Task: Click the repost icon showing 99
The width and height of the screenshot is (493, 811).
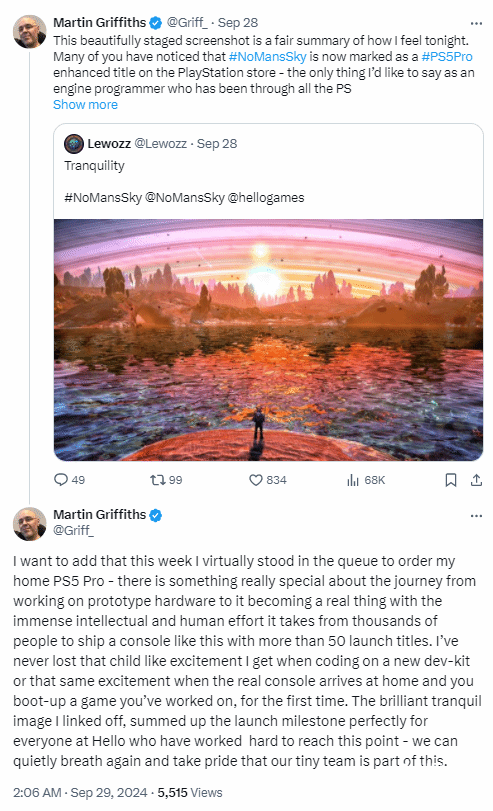Action: pyautogui.click(x=157, y=480)
